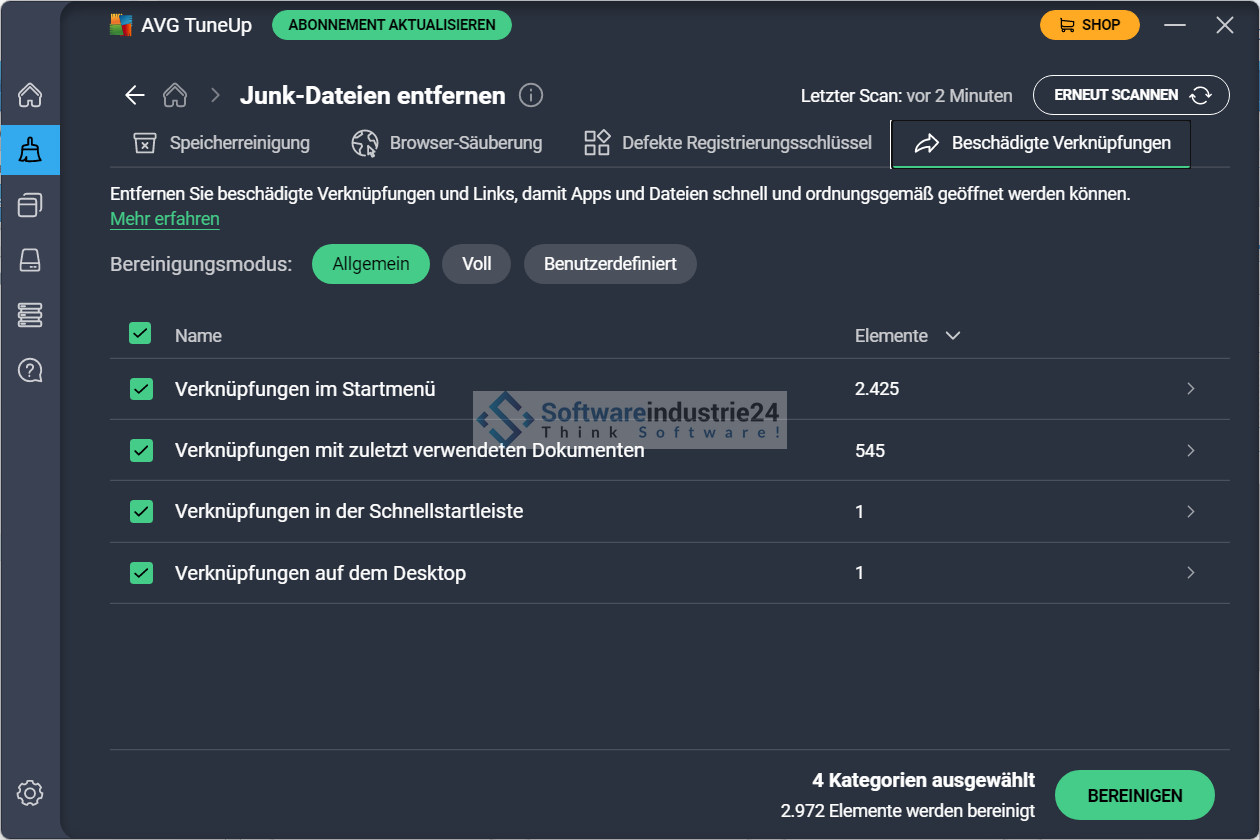Click the Home icon in the left sidebar
The height and width of the screenshot is (840, 1260).
(x=30, y=96)
